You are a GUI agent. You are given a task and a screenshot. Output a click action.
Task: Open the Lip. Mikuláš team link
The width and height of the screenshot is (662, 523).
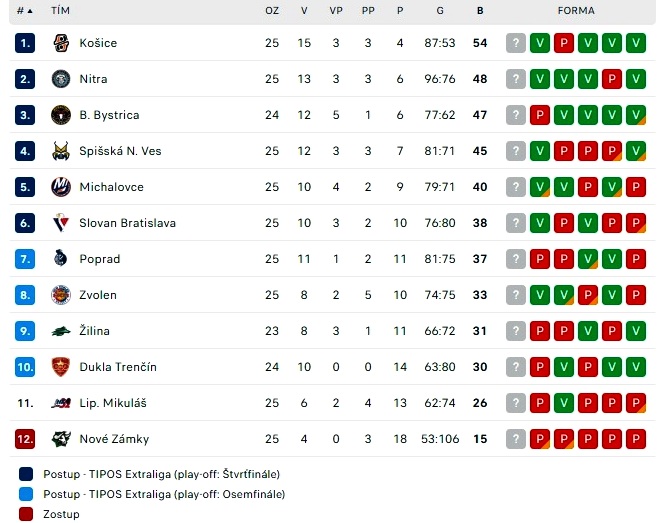coord(113,403)
